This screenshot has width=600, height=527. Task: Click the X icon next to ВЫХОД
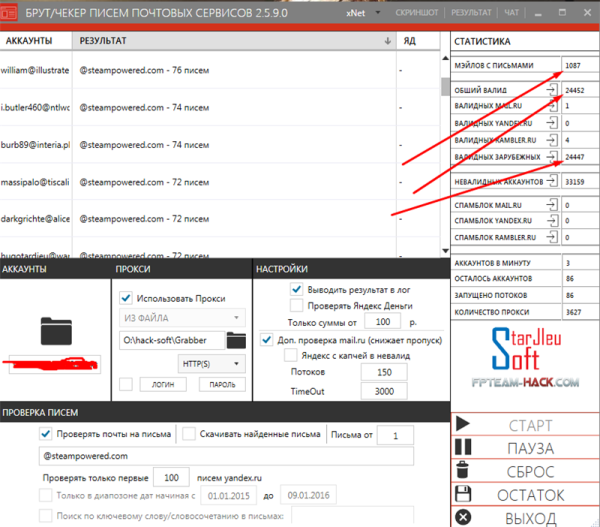[x=462, y=517]
